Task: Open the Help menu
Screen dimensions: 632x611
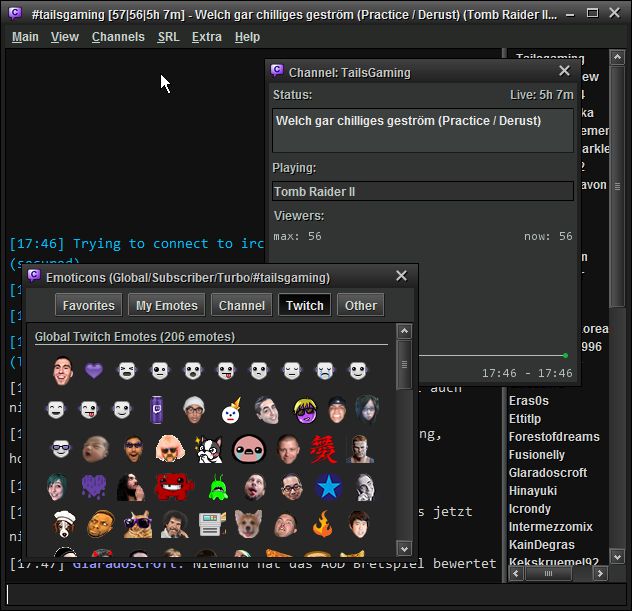Action: click(x=247, y=37)
